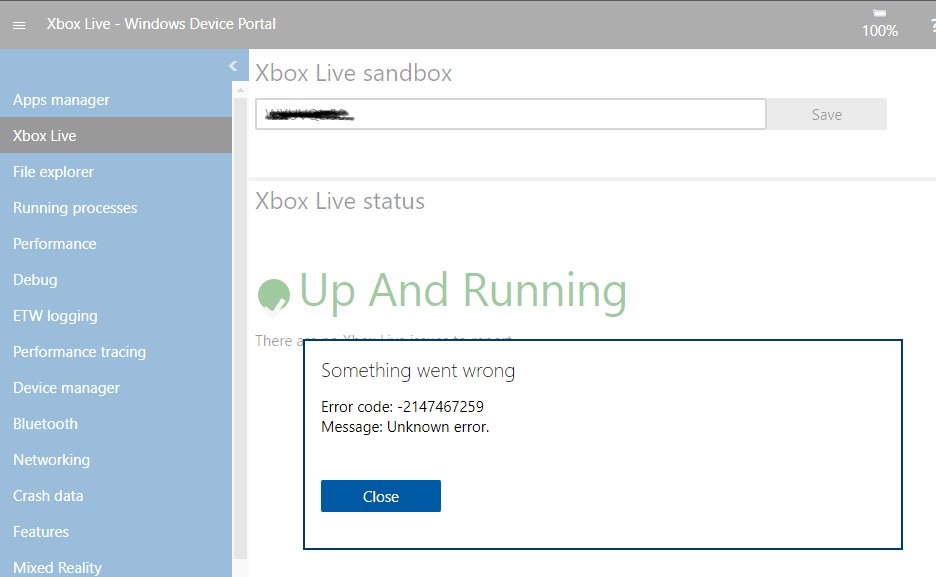Open Mixed Reality page
936x577 pixels.
pyautogui.click(x=116, y=567)
